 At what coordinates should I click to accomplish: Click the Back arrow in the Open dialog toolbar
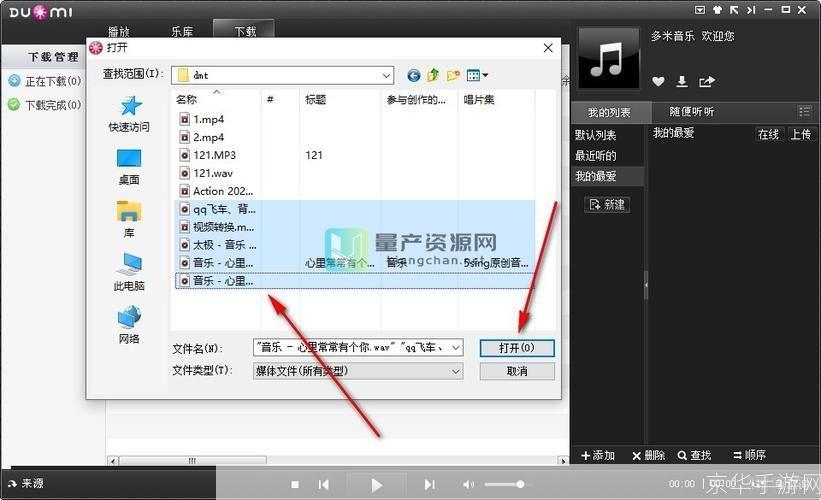click(414, 76)
